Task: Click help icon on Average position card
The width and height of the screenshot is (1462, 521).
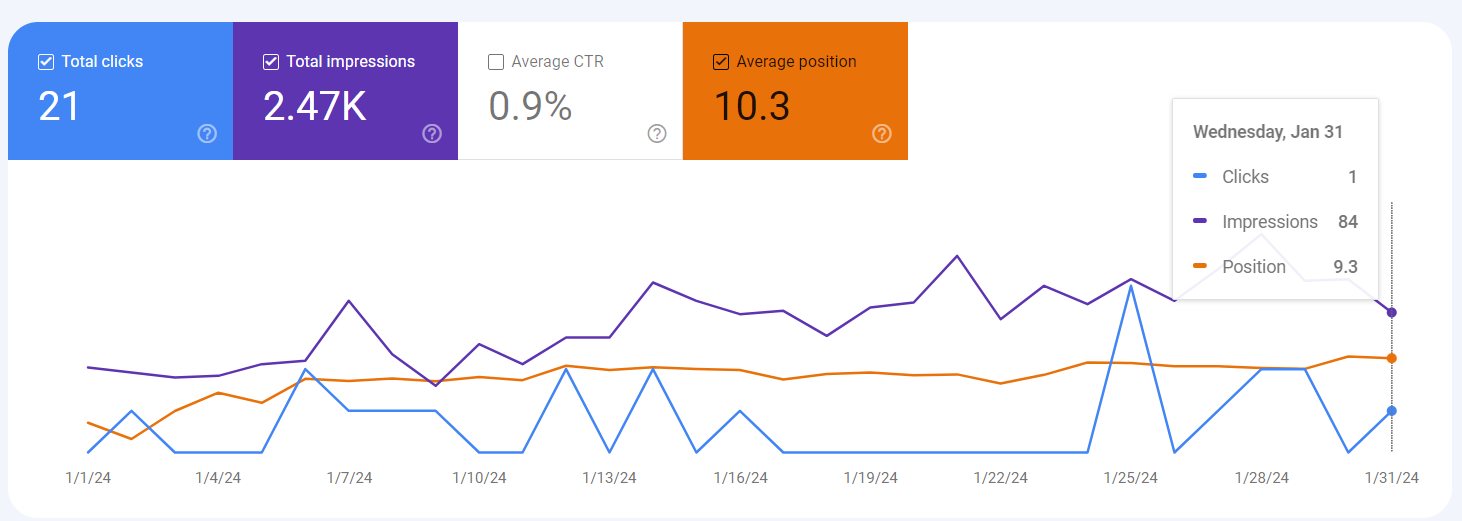Action: (x=882, y=134)
